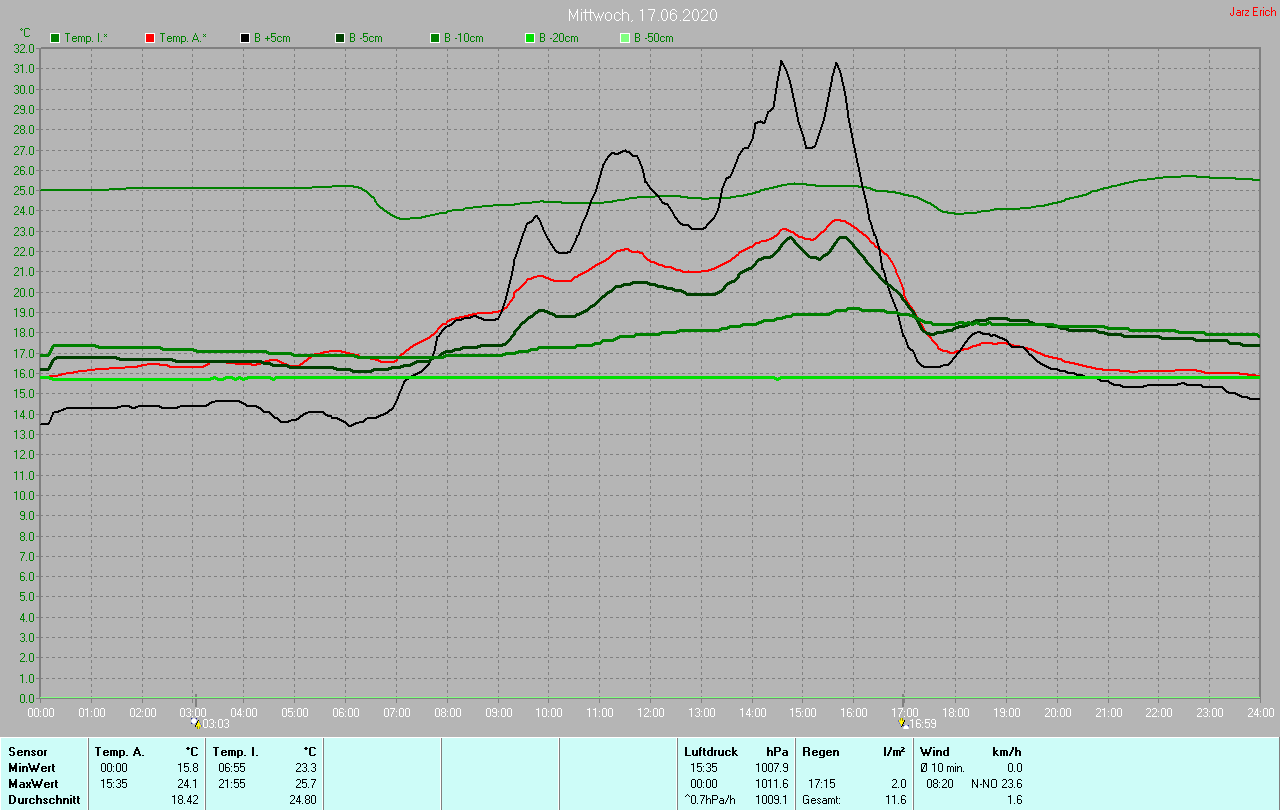
Task: Click the °C unit label above y-axis
Action: [25, 32]
